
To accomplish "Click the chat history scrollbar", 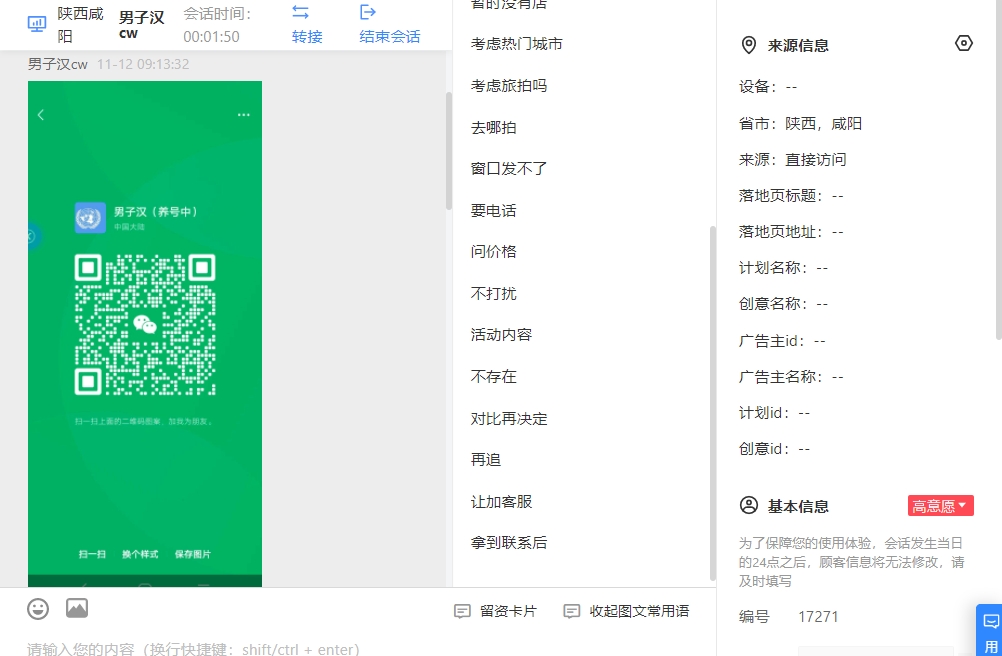I will tap(449, 151).
